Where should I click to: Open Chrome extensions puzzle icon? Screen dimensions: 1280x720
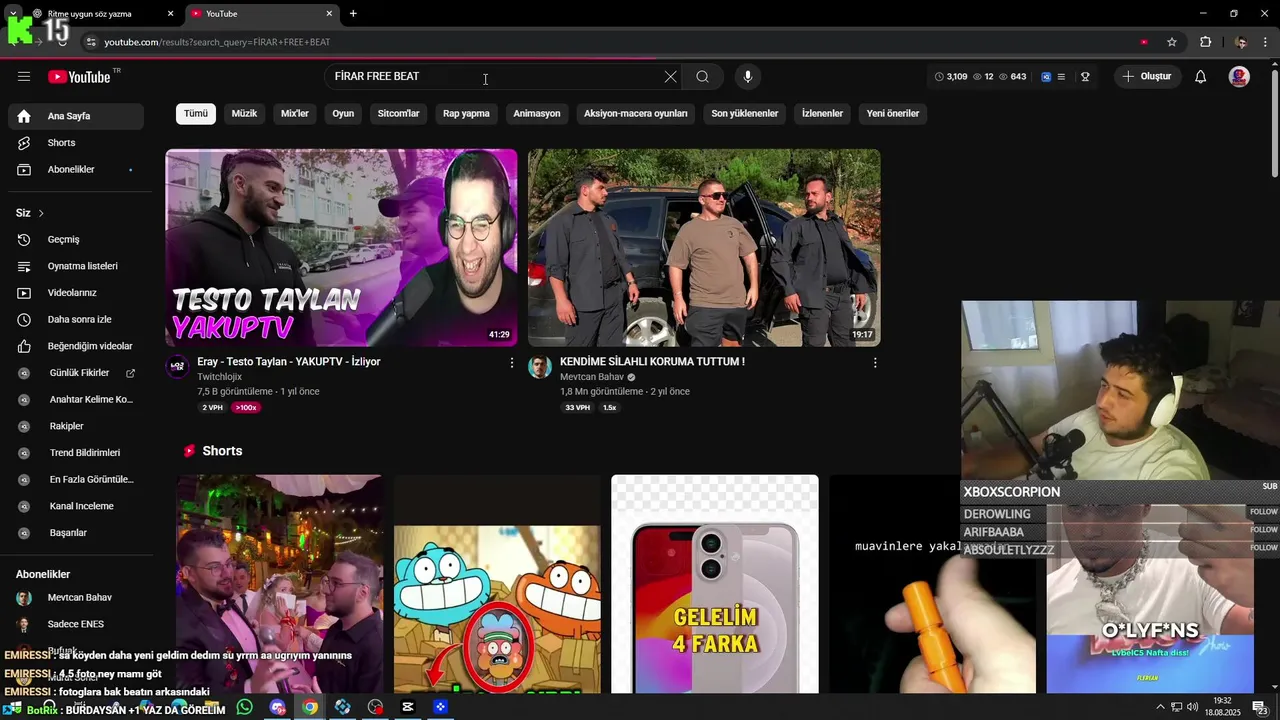click(1205, 42)
